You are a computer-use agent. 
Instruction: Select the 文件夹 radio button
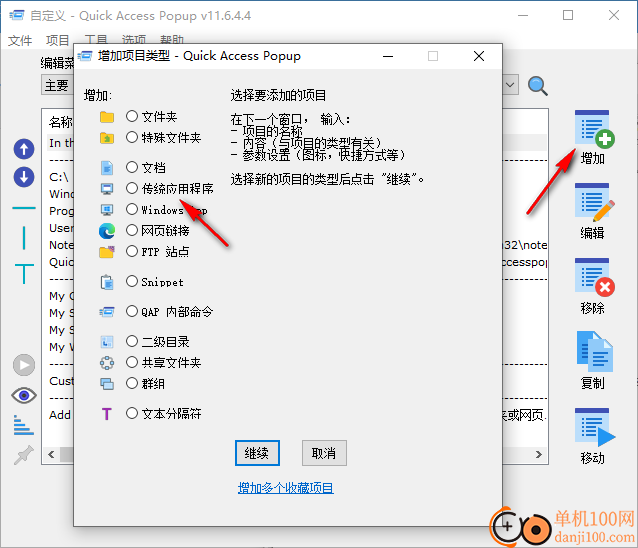[131, 116]
